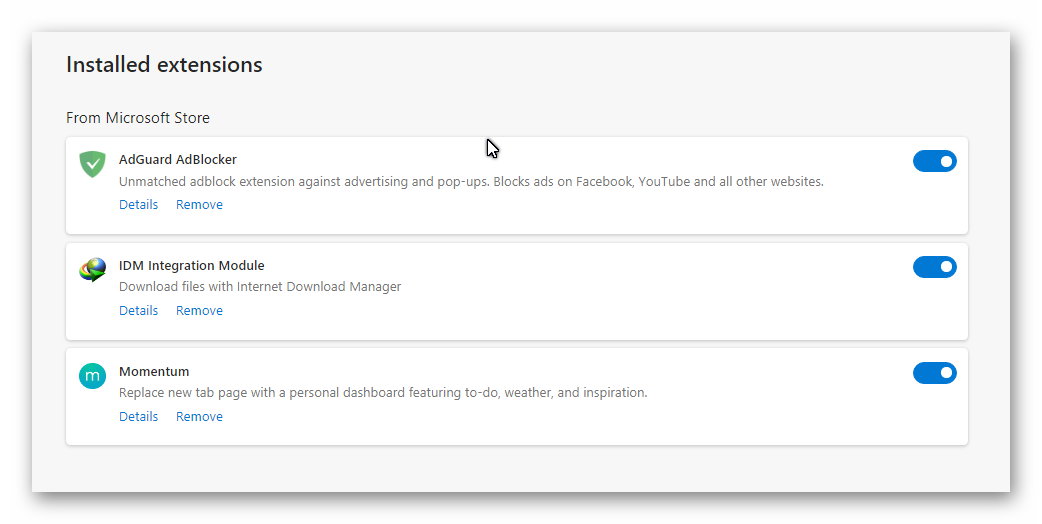Click the Internet Download Manager description text
Screen dimensions: 1042x524
[260, 287]
